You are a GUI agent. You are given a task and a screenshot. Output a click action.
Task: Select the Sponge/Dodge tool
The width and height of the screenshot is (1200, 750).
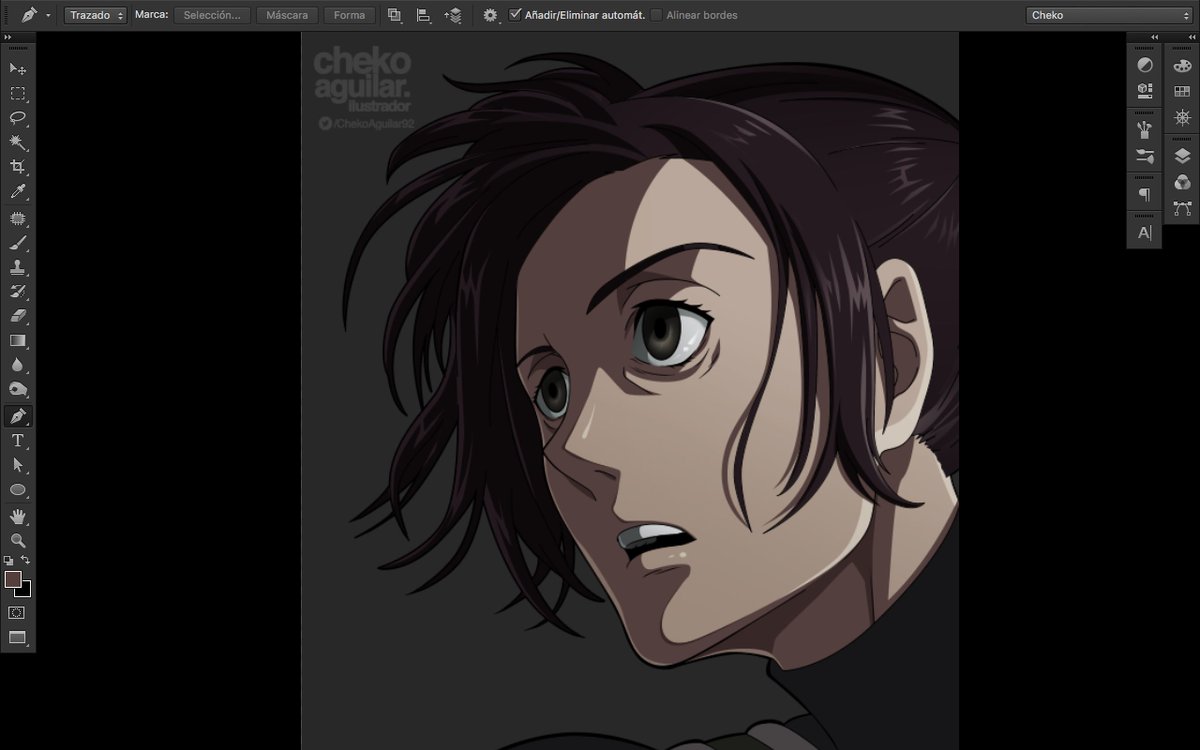[18, 390]
